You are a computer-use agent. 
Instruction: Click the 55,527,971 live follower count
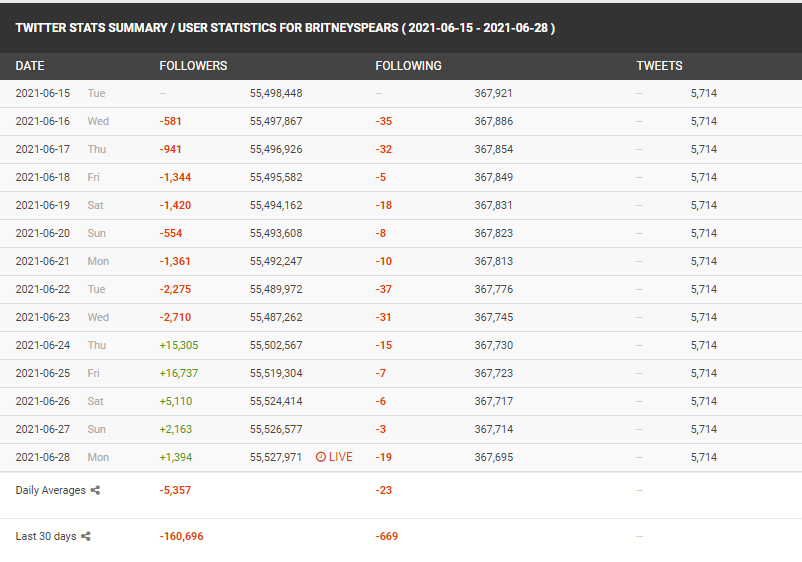tap(276, 457)
